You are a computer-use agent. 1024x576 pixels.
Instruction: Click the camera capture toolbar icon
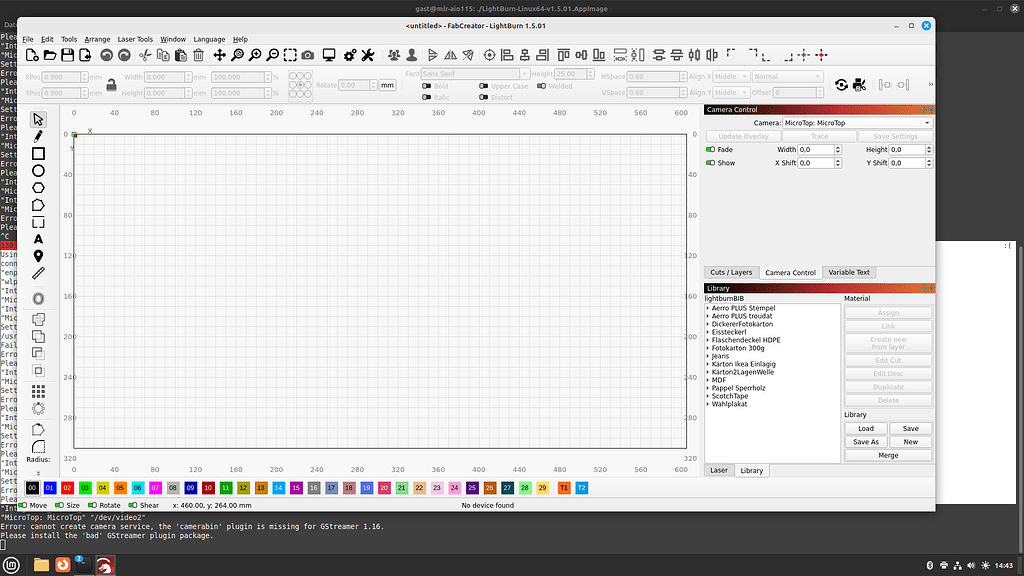tap(308, 55)
